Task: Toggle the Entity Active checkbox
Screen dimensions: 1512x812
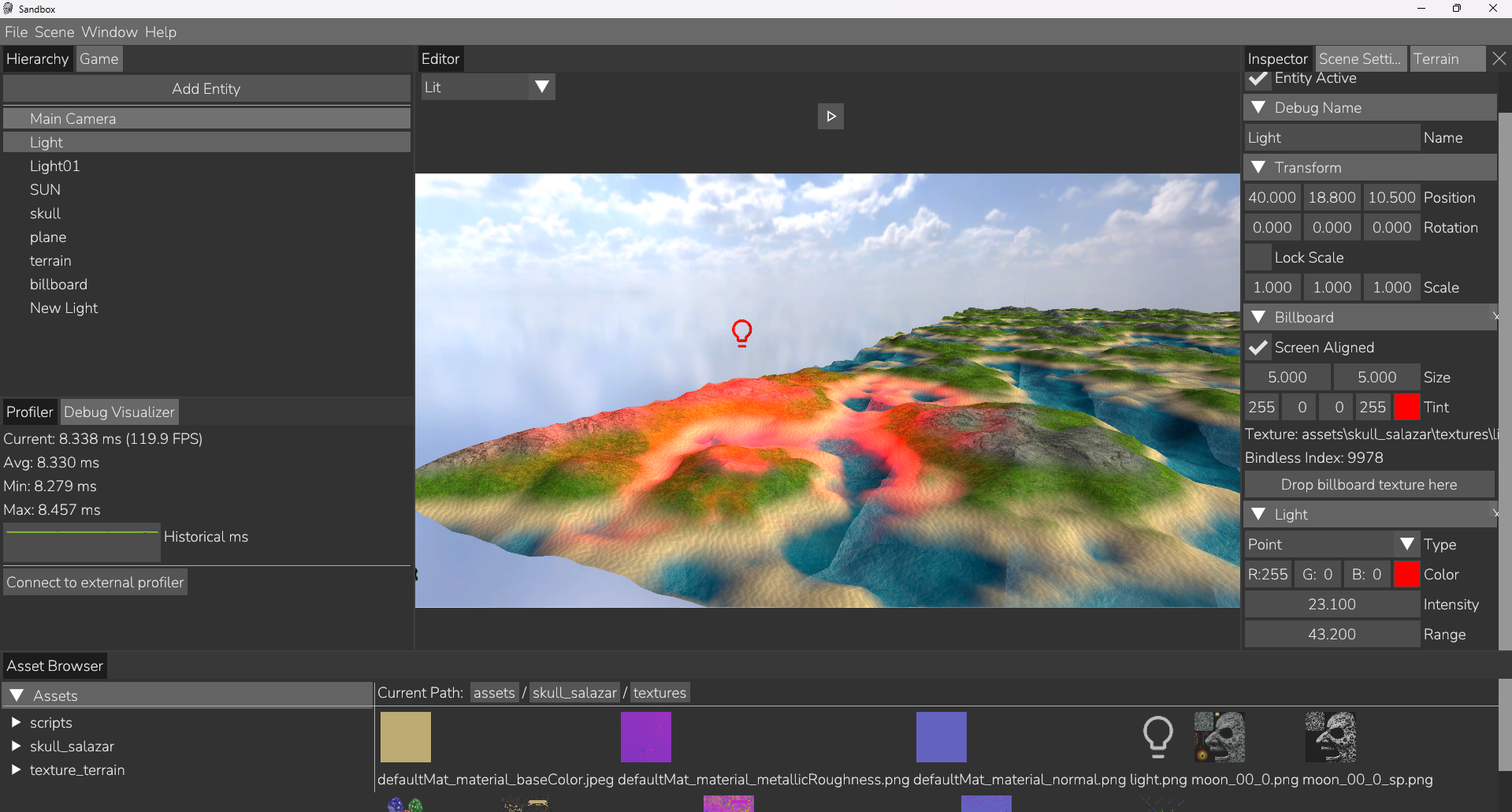Action: (x=1258, y=79)
